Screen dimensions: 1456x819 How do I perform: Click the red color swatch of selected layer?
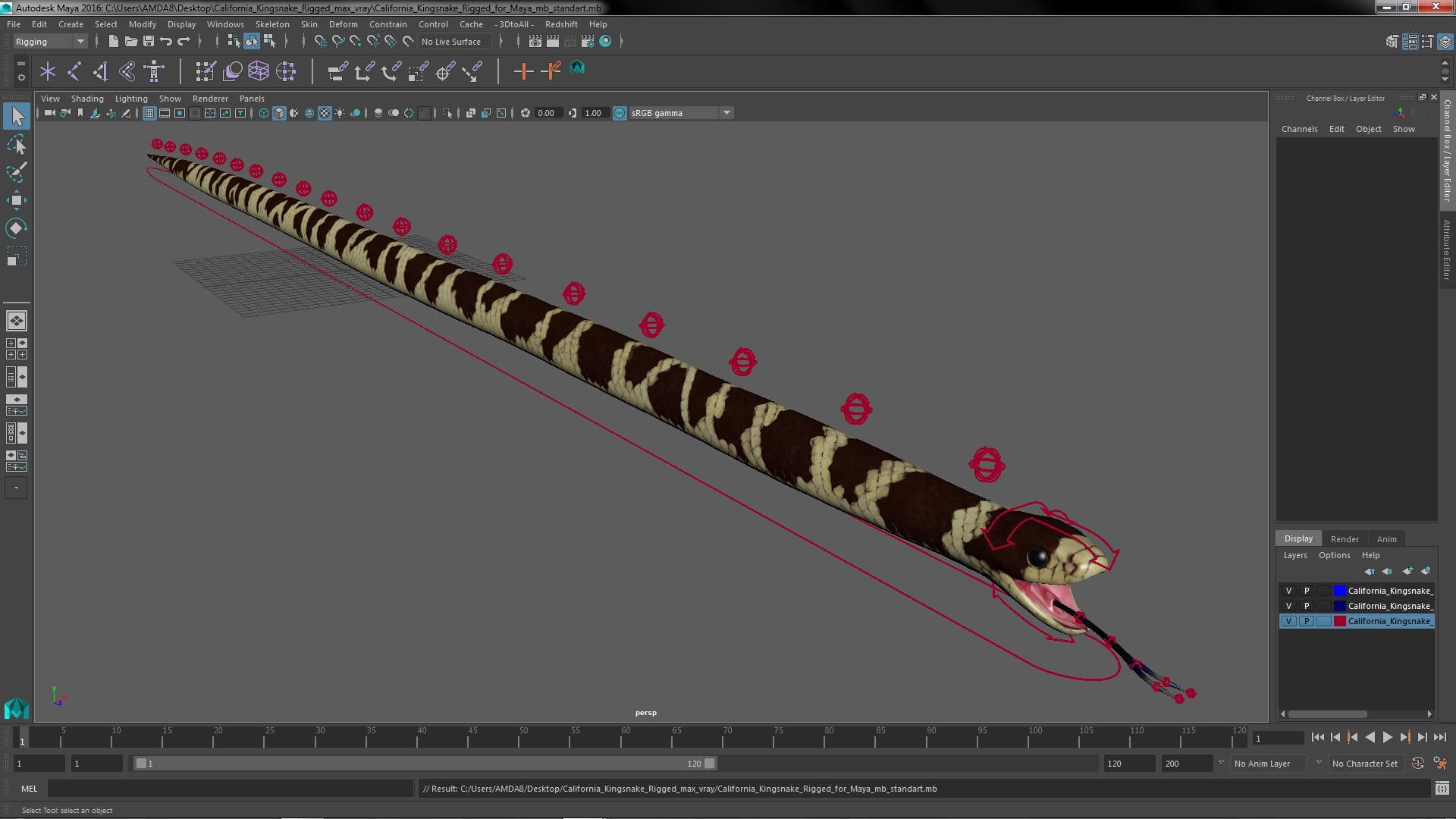1340,621
